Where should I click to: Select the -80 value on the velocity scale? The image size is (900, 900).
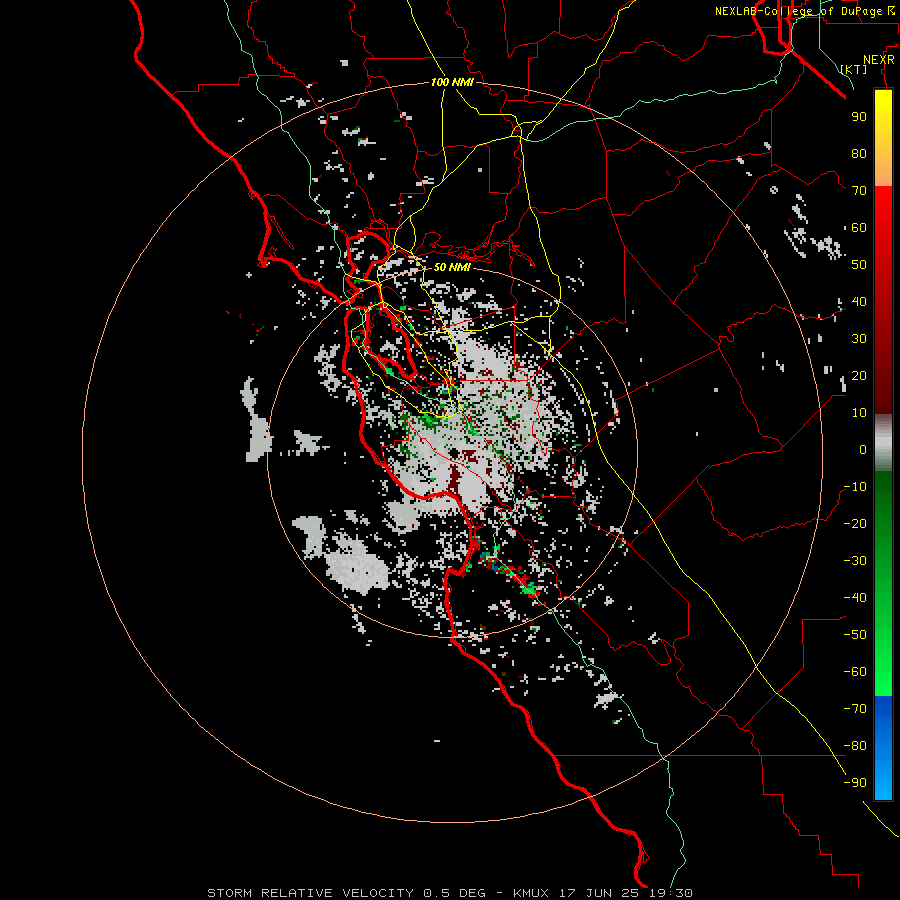(855, 746)
